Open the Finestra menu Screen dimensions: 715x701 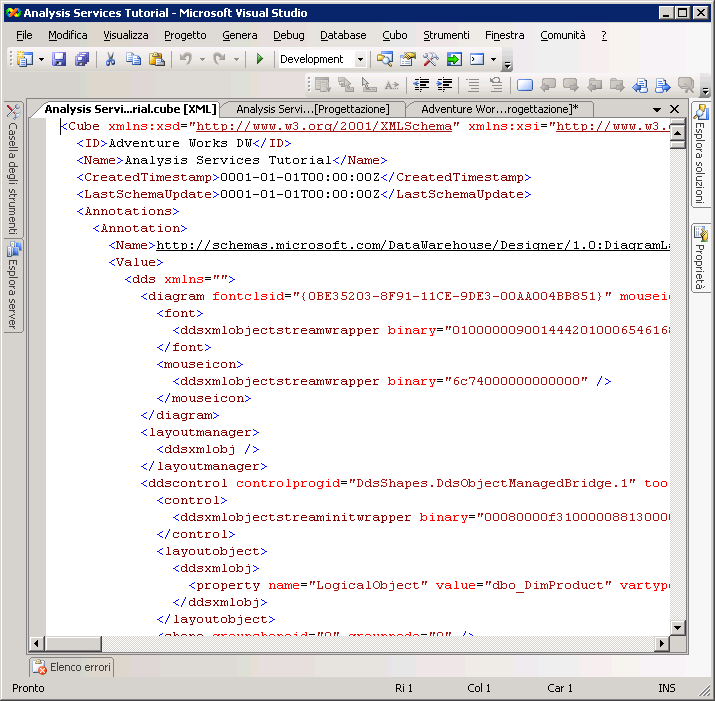(x=504, y=35)
